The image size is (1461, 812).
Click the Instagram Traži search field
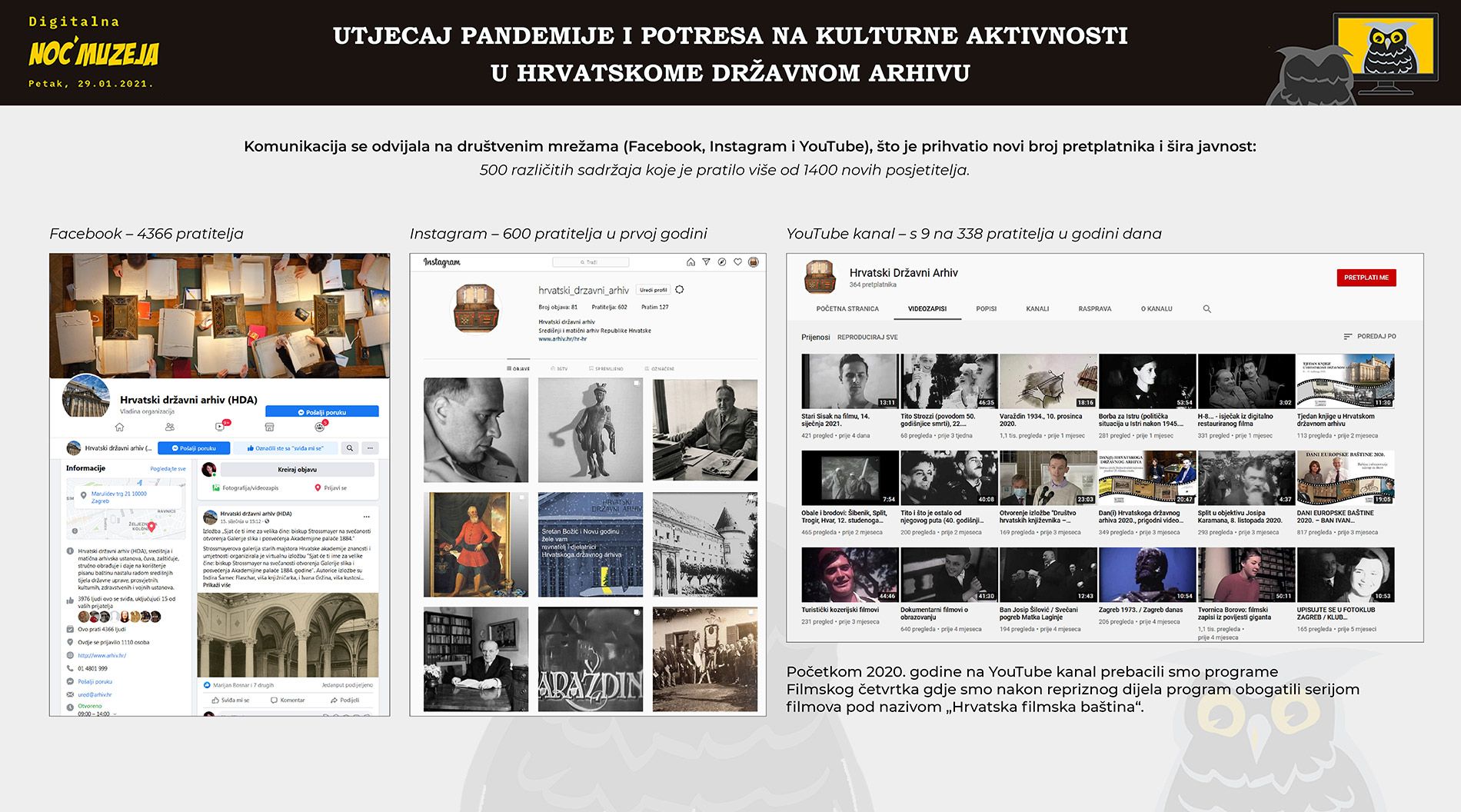(589, 262)
